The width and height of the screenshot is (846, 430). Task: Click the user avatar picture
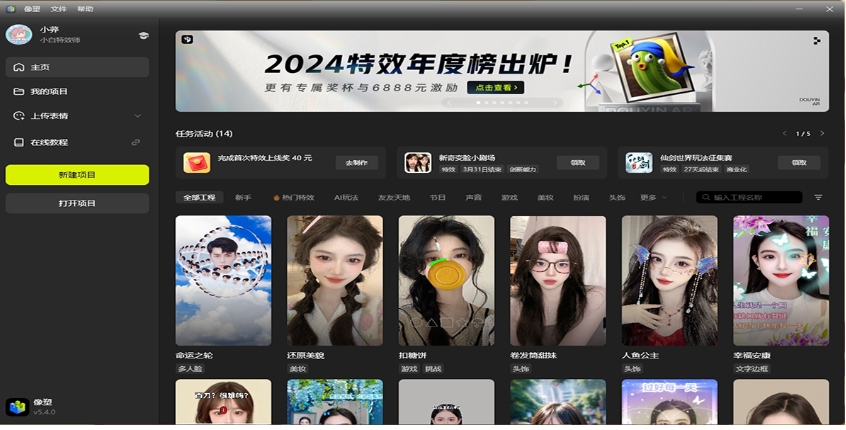point(18,35)
